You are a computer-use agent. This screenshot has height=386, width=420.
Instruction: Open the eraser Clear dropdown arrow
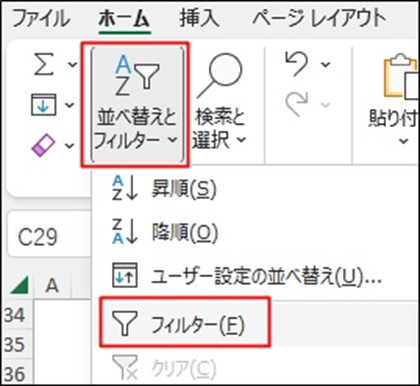point(70,146)
